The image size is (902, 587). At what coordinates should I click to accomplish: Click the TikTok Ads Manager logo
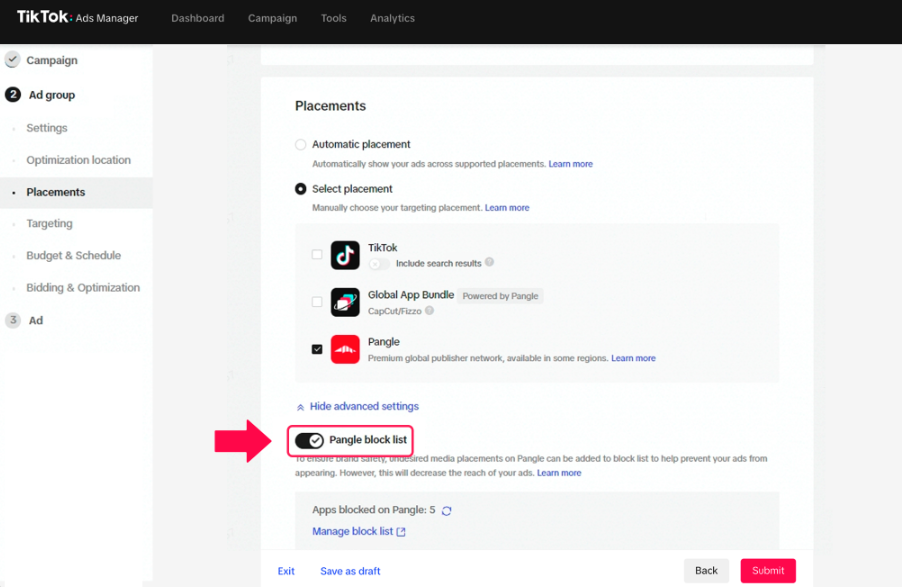click(x=78, y=17)
